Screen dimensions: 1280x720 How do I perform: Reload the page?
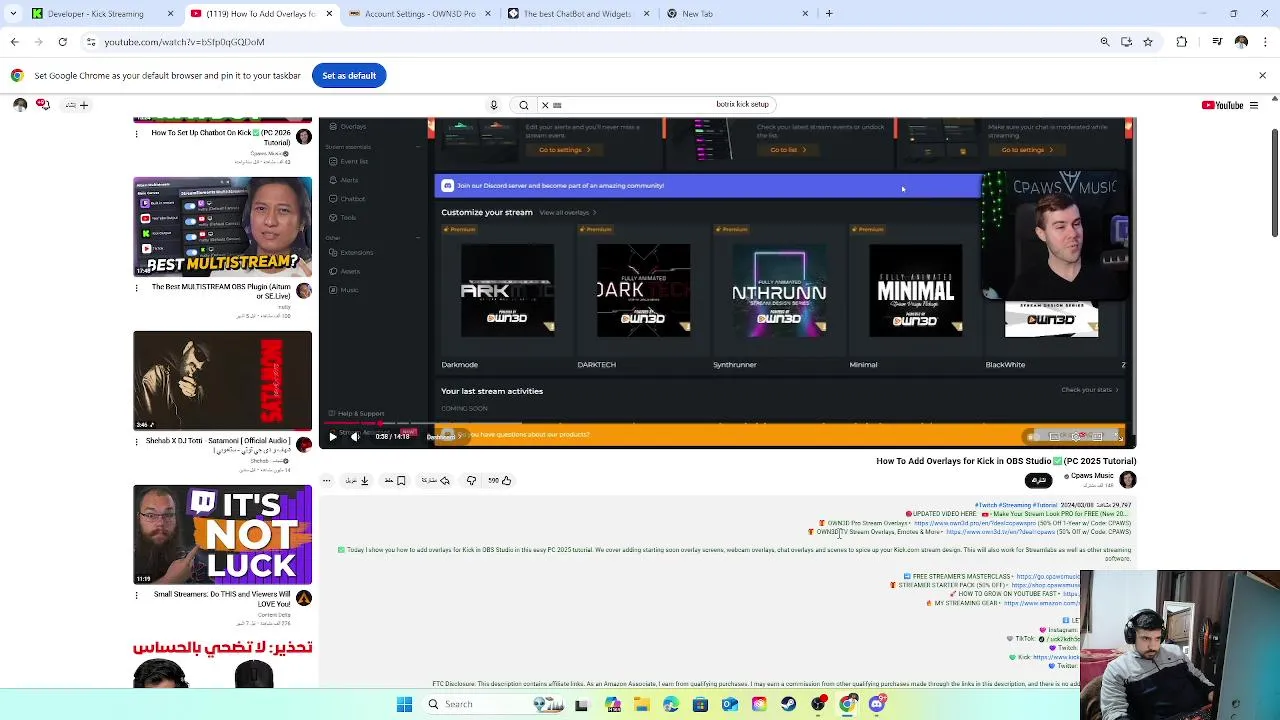click(x=62, y=42)
